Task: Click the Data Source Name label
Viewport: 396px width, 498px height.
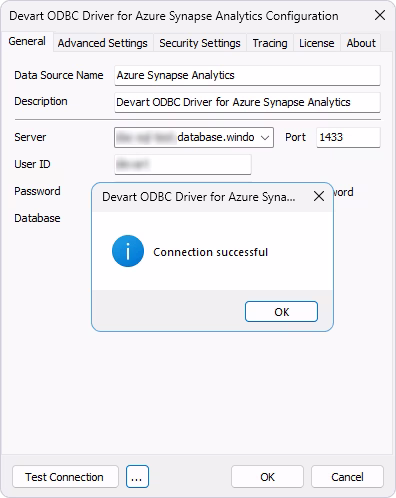Action: point(59,75)
